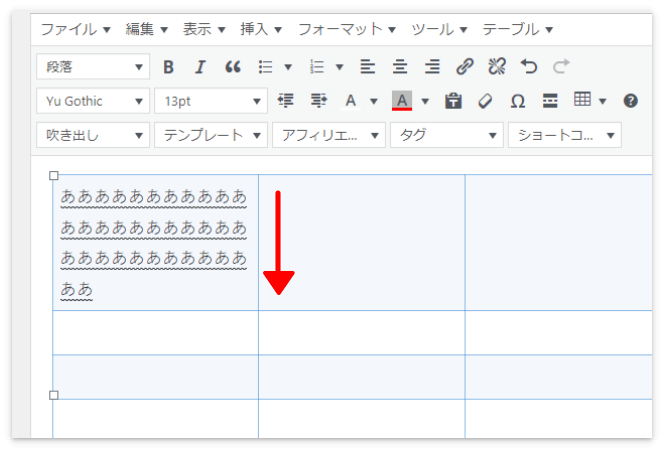664x451 pixels.
Task: Clear formatting with eraser icon
Action: click(485, 101)
